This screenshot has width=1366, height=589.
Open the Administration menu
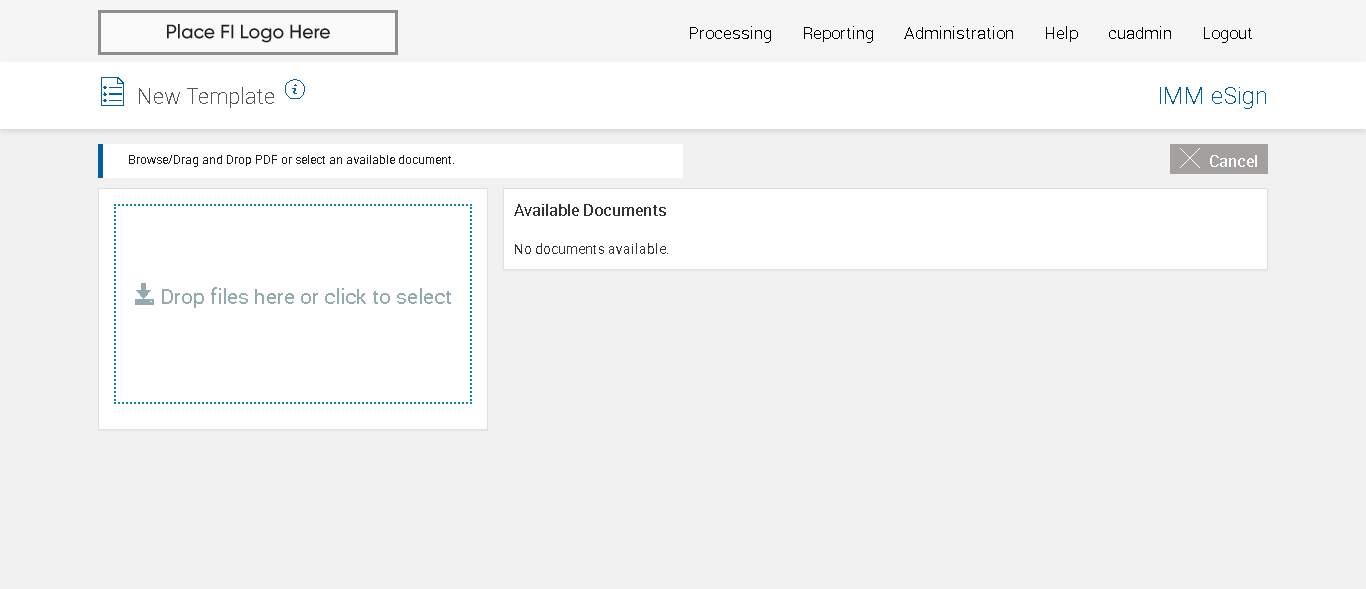[x=958, y=33]
